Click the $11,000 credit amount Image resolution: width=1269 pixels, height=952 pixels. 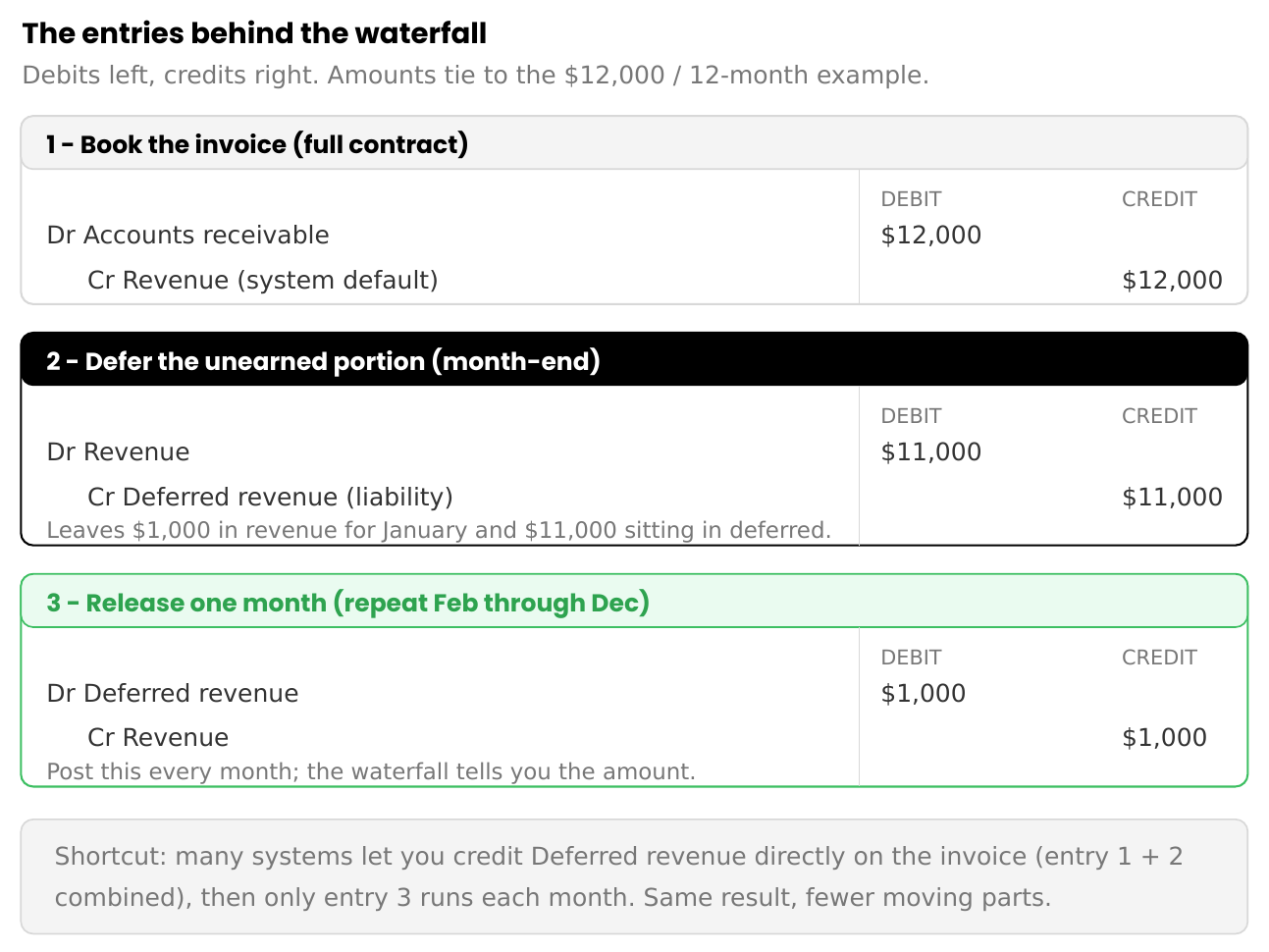tap(1172, 497)
